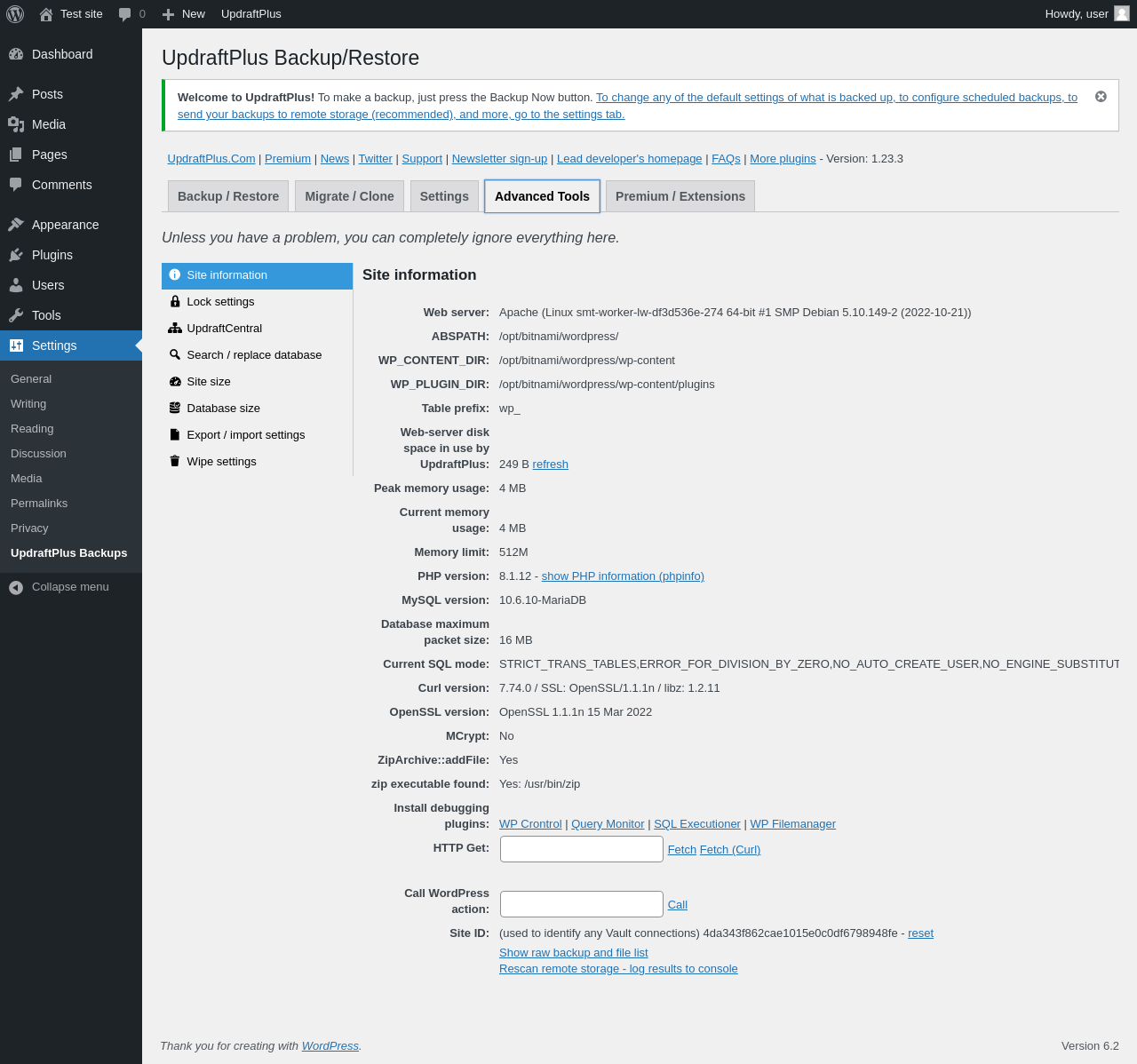Screen dimensions: 1137x1064
Task: Focus the HTTP Get input field
Action: point(582,849)
